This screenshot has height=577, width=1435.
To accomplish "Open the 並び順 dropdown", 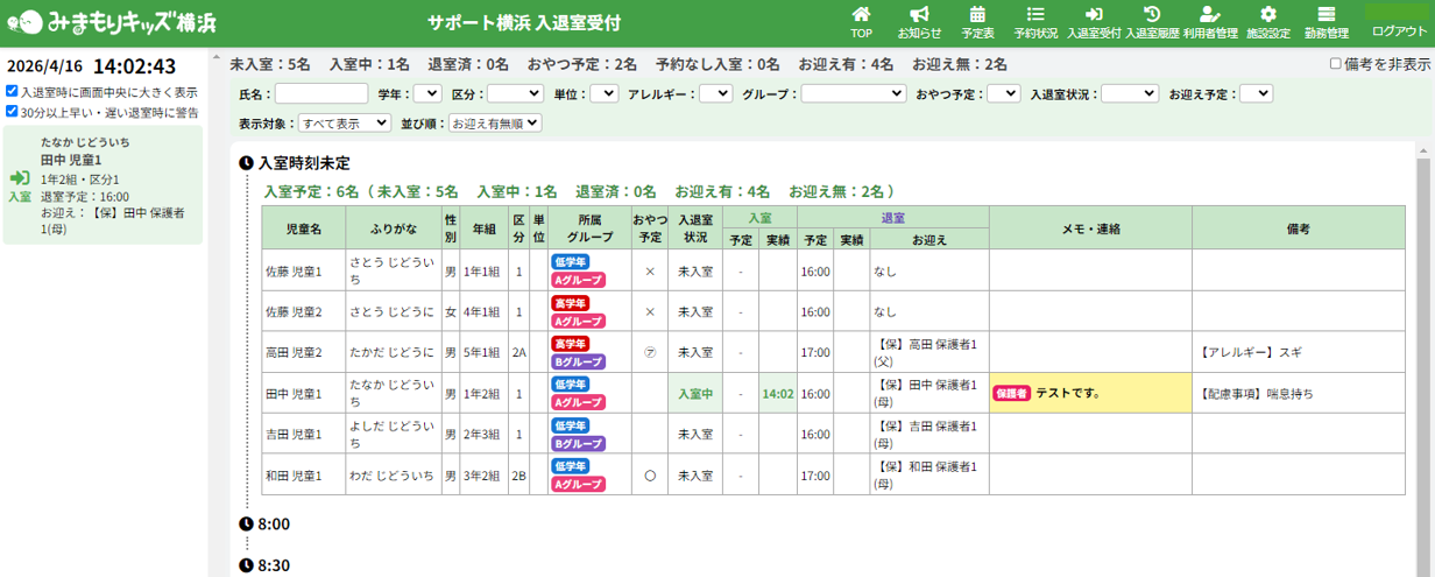I will coord(495,123).
